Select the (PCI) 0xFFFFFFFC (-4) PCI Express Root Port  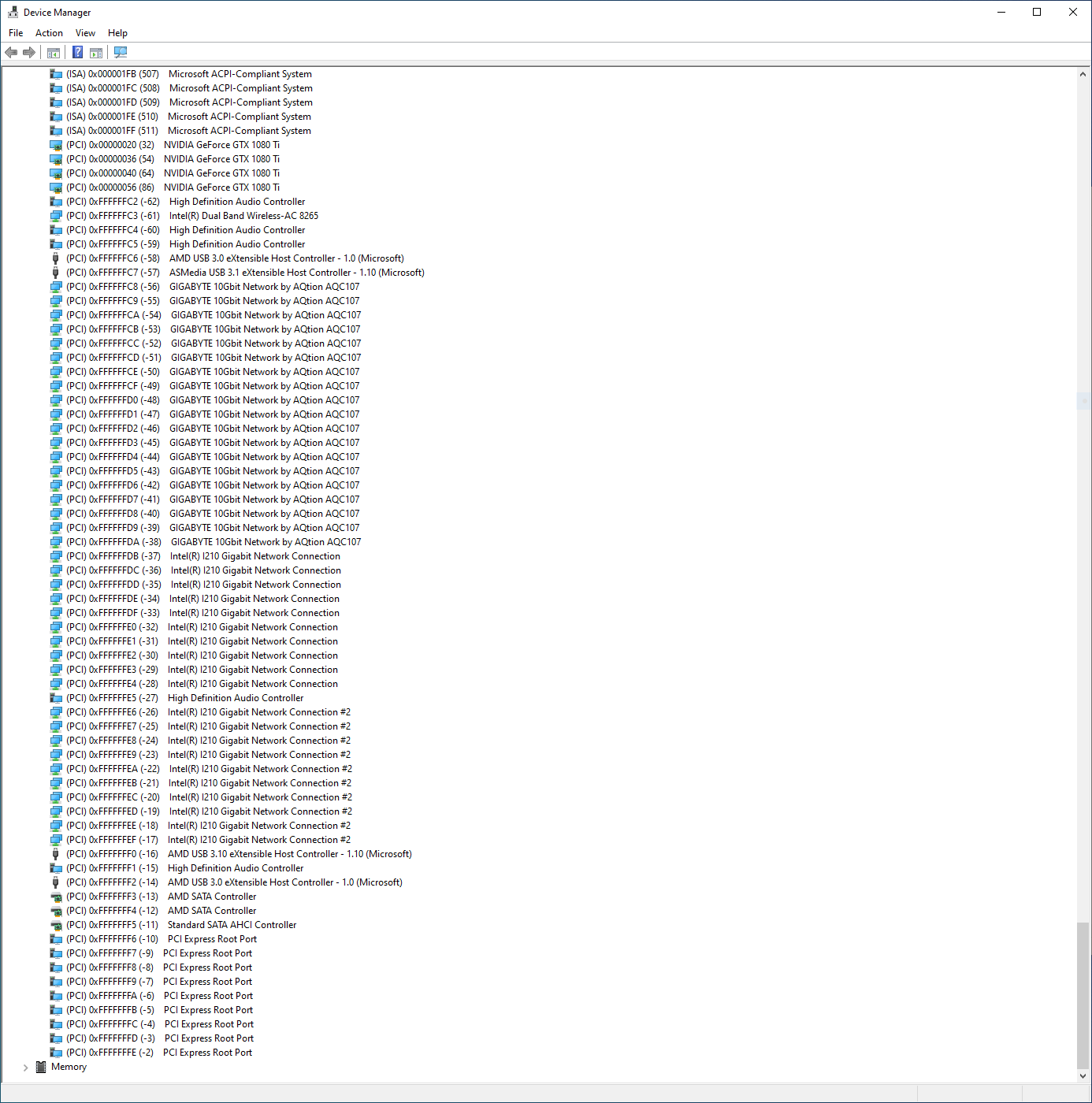coord(160,1024)
